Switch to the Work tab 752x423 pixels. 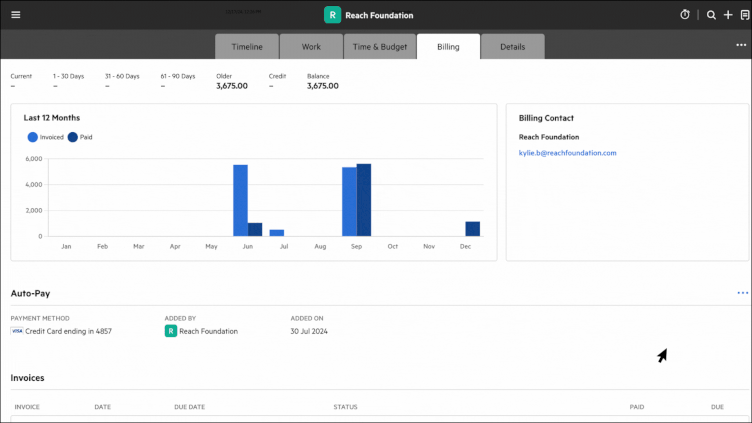coord(311,46)
